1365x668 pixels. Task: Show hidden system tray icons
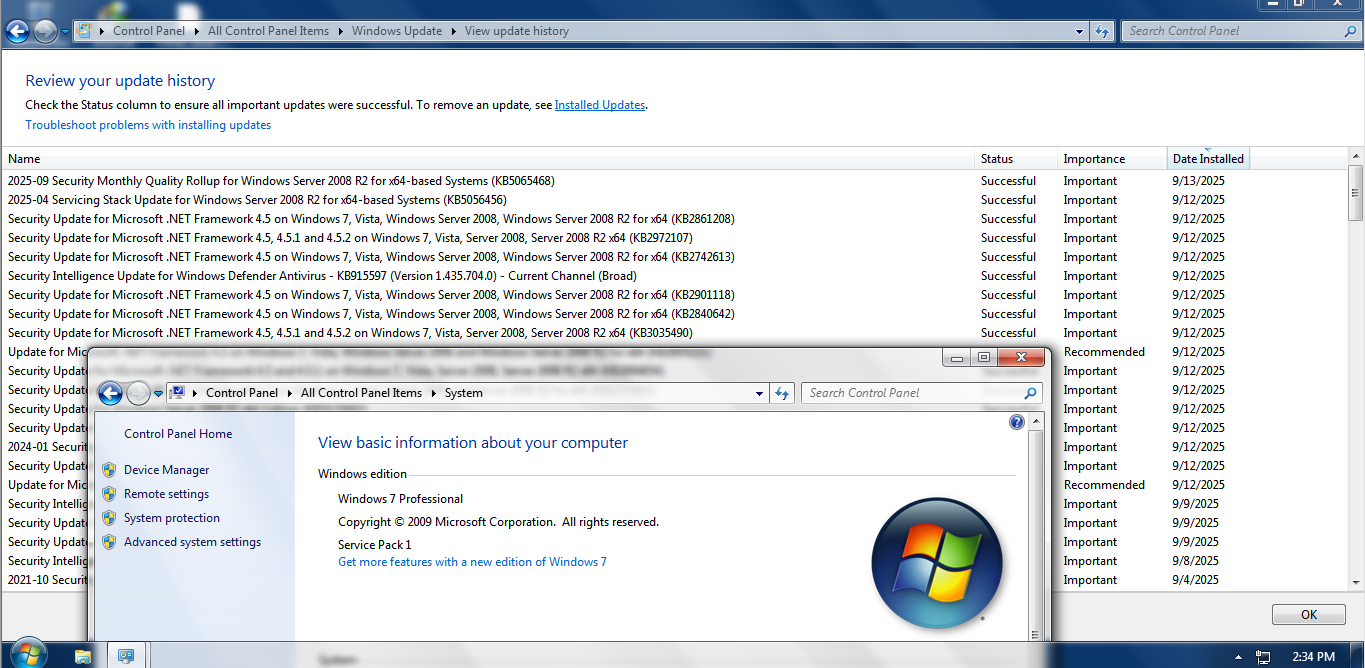pos(1239,657)
